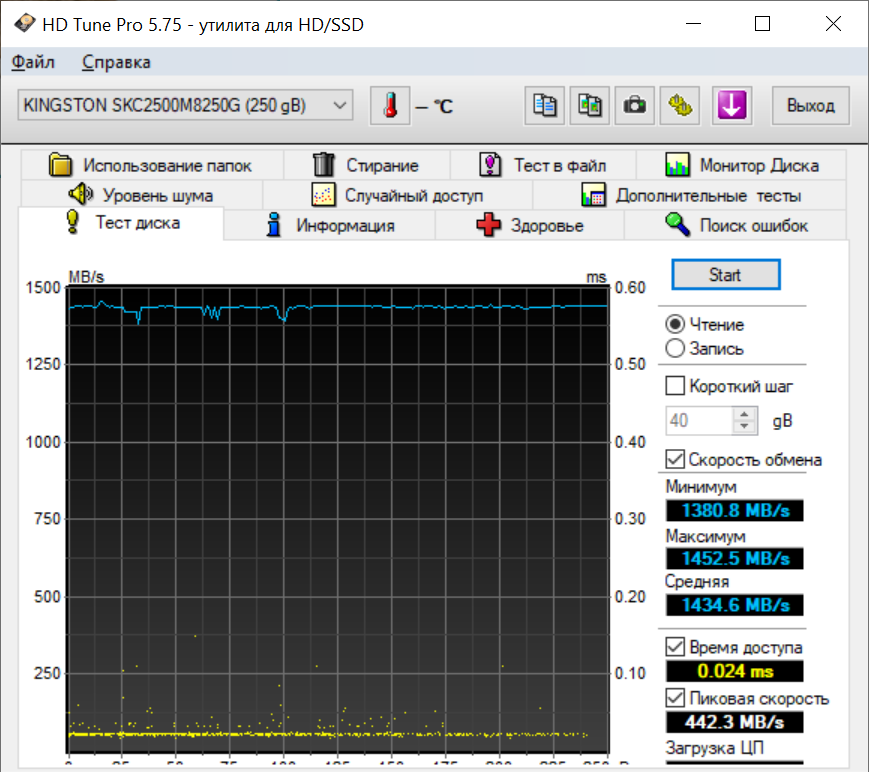Image resolution: width=869 pixels, height=772 pixels.
Task: Click the average speed value 1434.6 MB/s
Action: click(735, 605)
